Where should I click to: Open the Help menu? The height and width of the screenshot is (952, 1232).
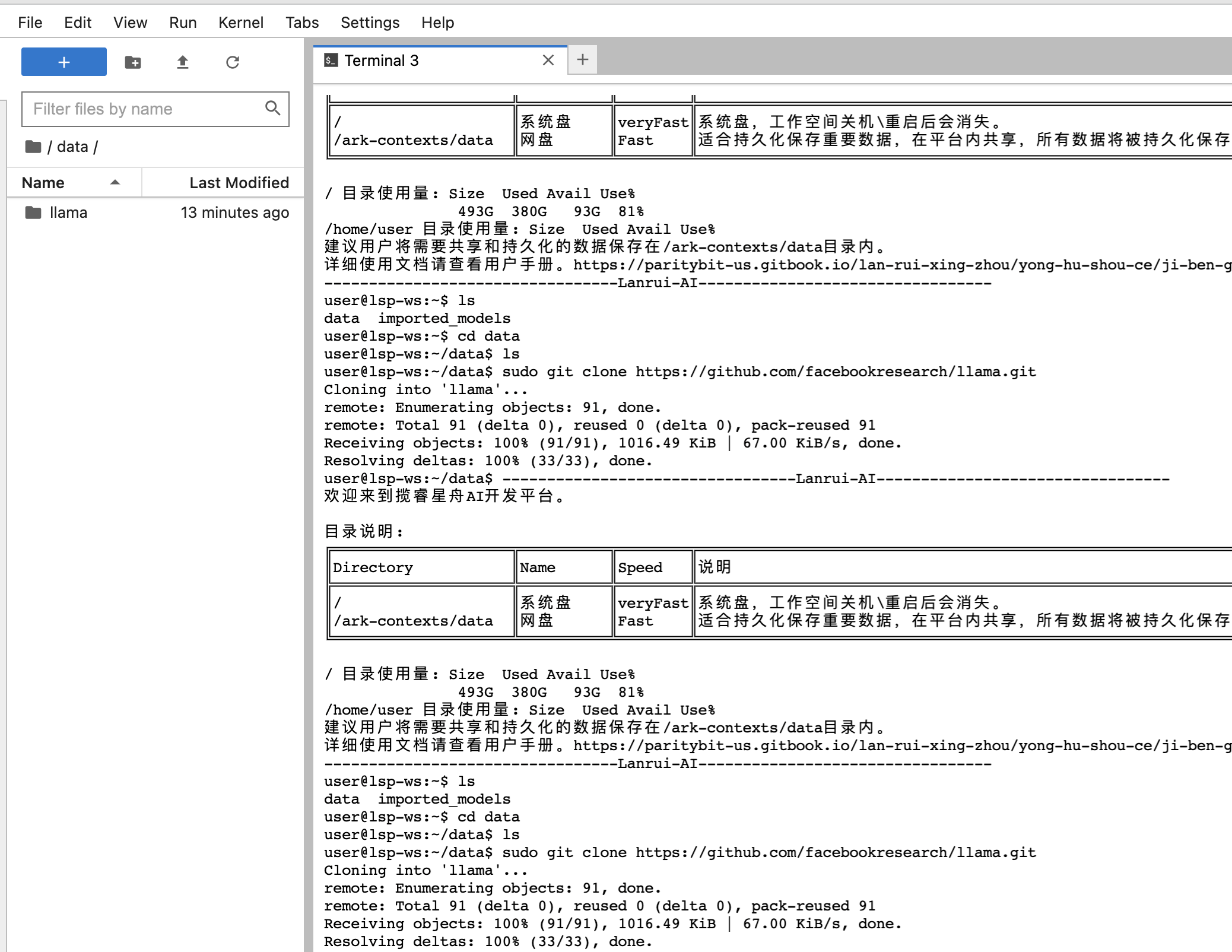(x=437, y=23)
